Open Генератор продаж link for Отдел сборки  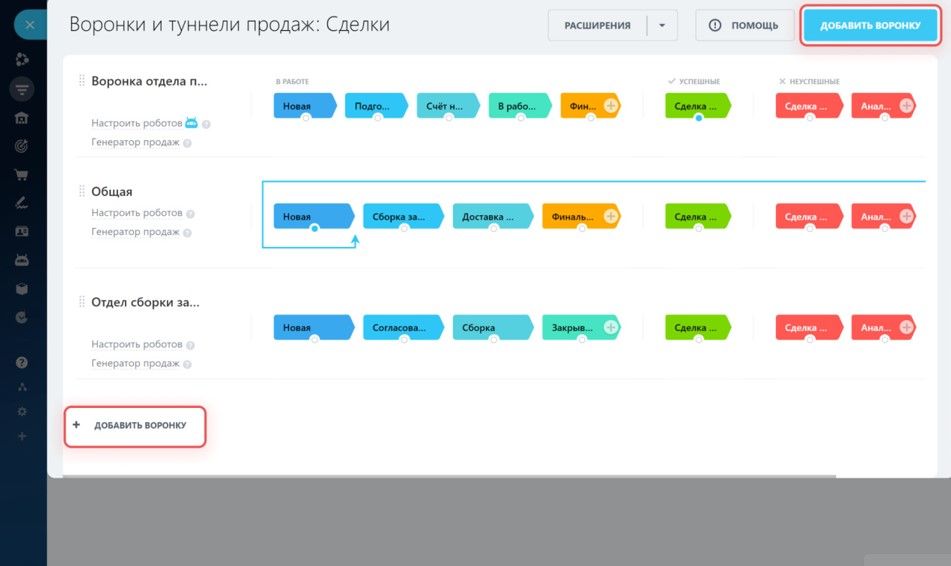pyautogui.click(x=135, y=363)
